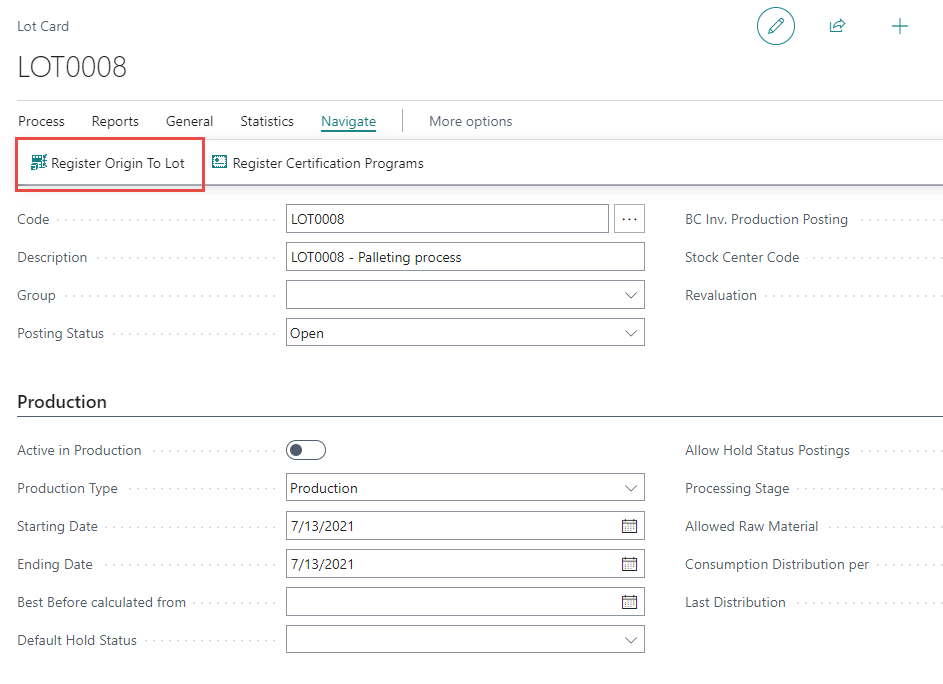Open the Reports menu
This screenshot has height=684, width=943.
click(115, 121)
